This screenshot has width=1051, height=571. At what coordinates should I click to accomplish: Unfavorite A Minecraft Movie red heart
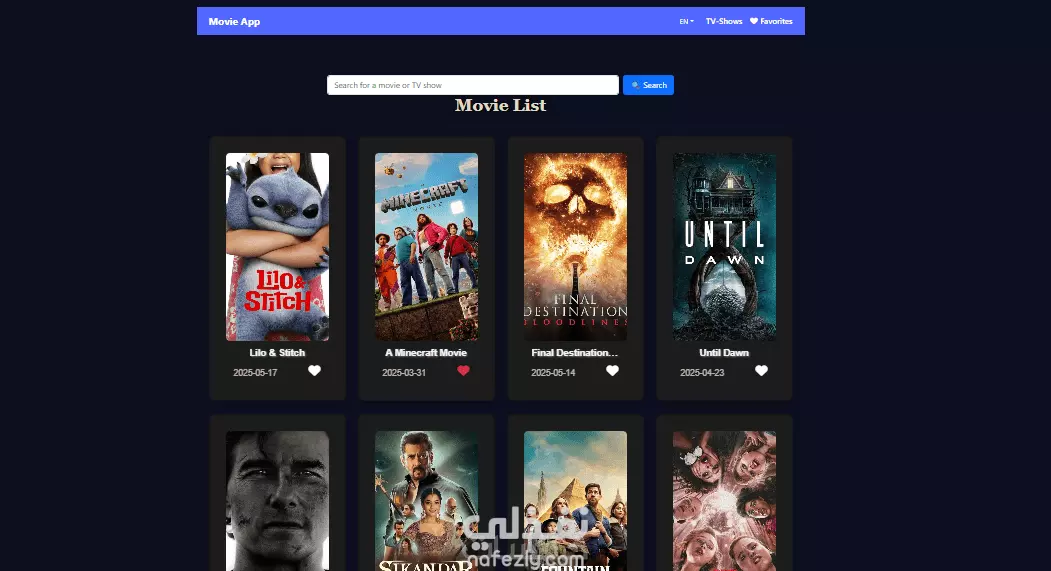coord(463,371)
